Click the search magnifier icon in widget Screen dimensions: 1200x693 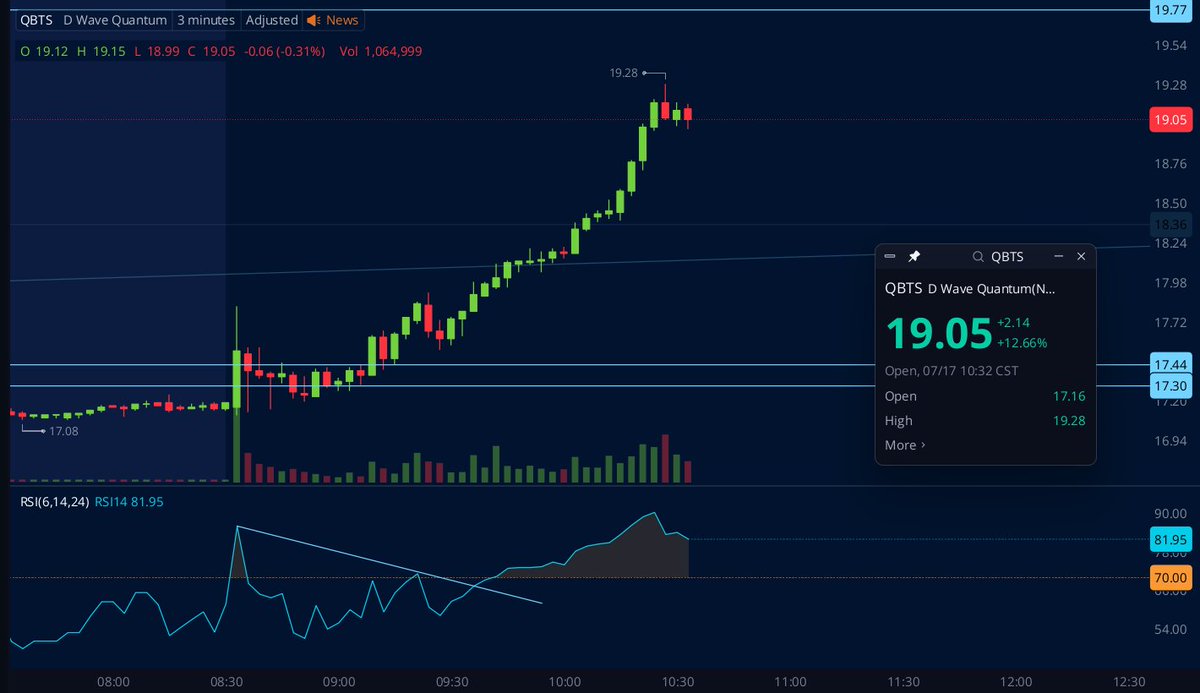(x=978, y=257)
